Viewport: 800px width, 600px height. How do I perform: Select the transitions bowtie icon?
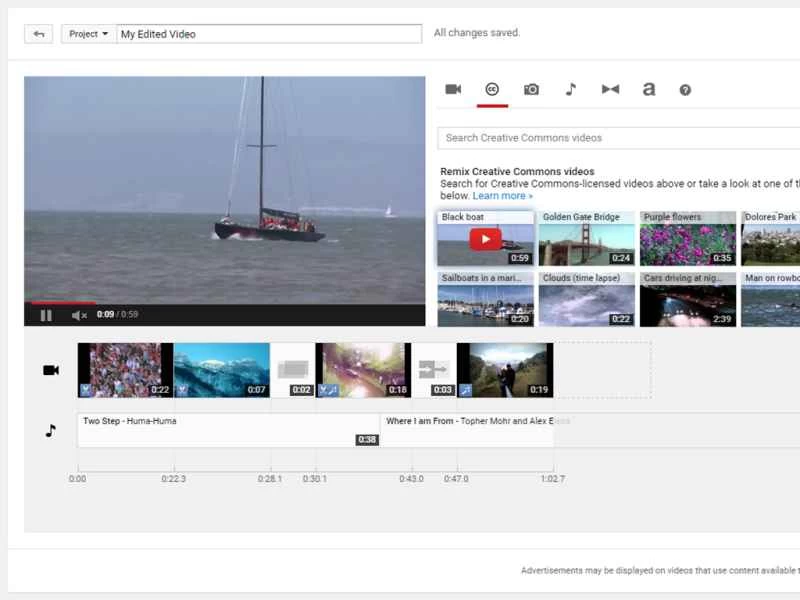tap(610, 89)
